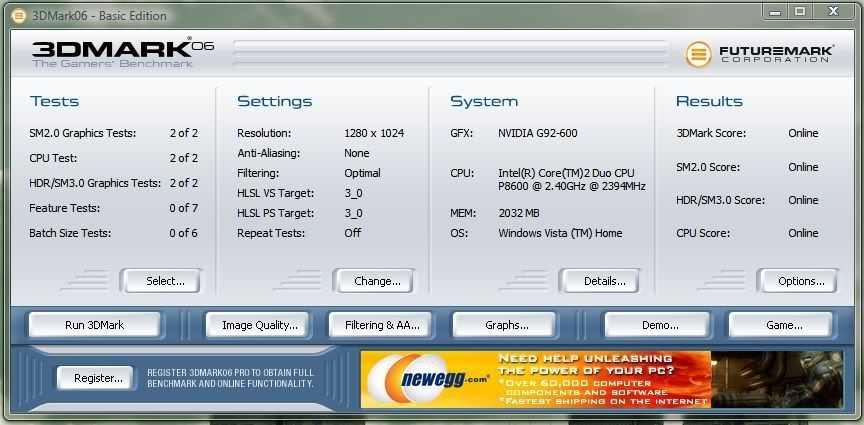
Task: Open results Options
Action: 797,281
